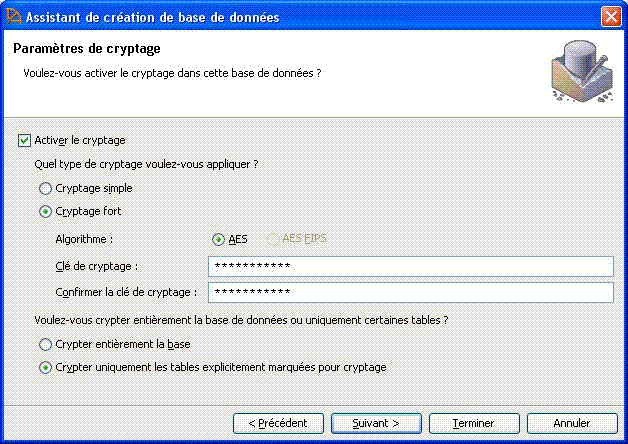Click the window title bar text

[151, 17]
